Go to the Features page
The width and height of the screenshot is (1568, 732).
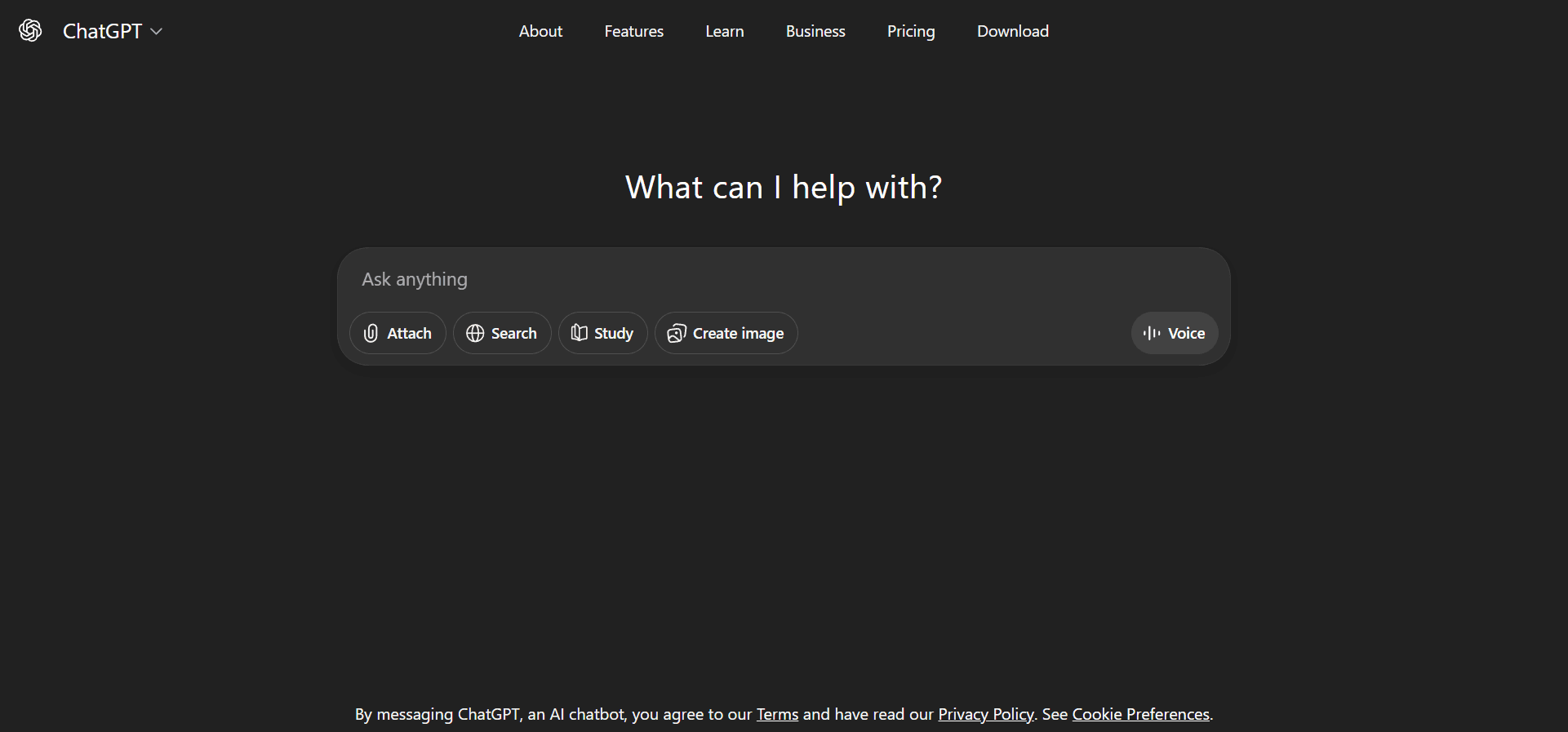pos(633,31)
